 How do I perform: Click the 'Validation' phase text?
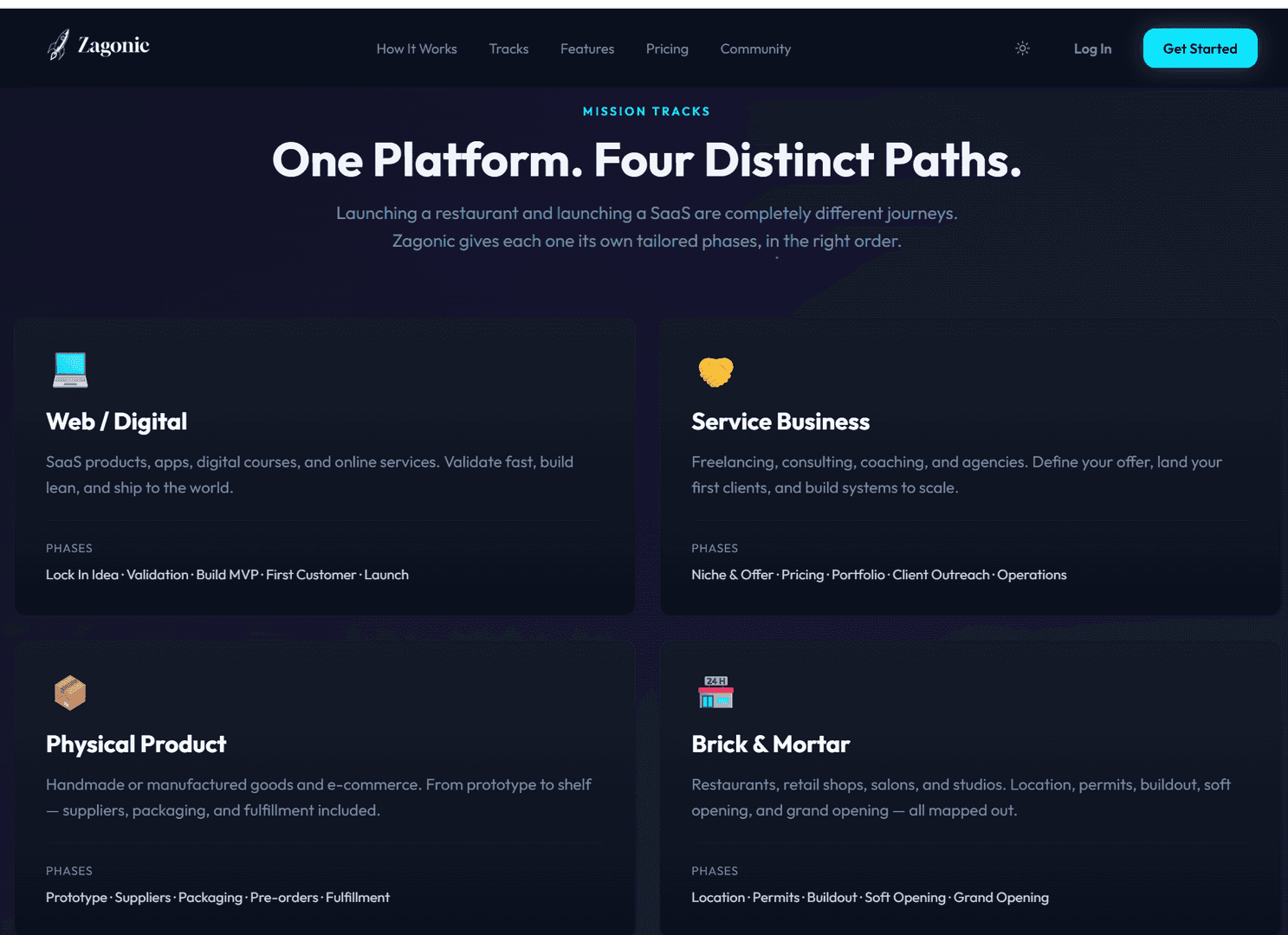point(158,575)
